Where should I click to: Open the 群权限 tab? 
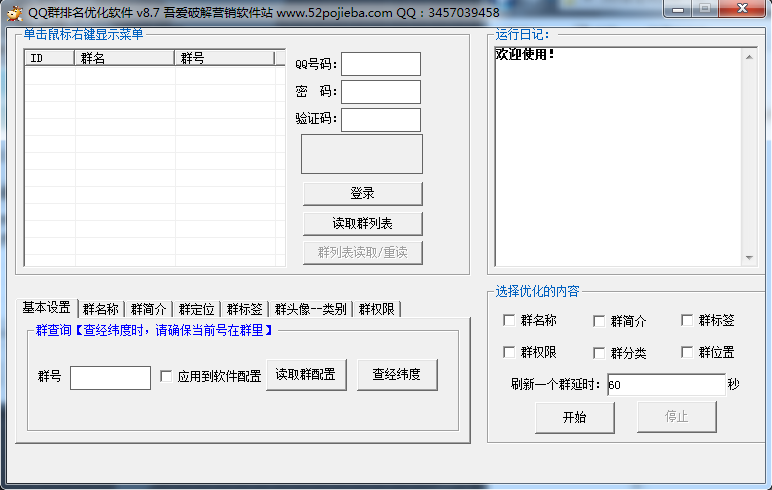377,309
